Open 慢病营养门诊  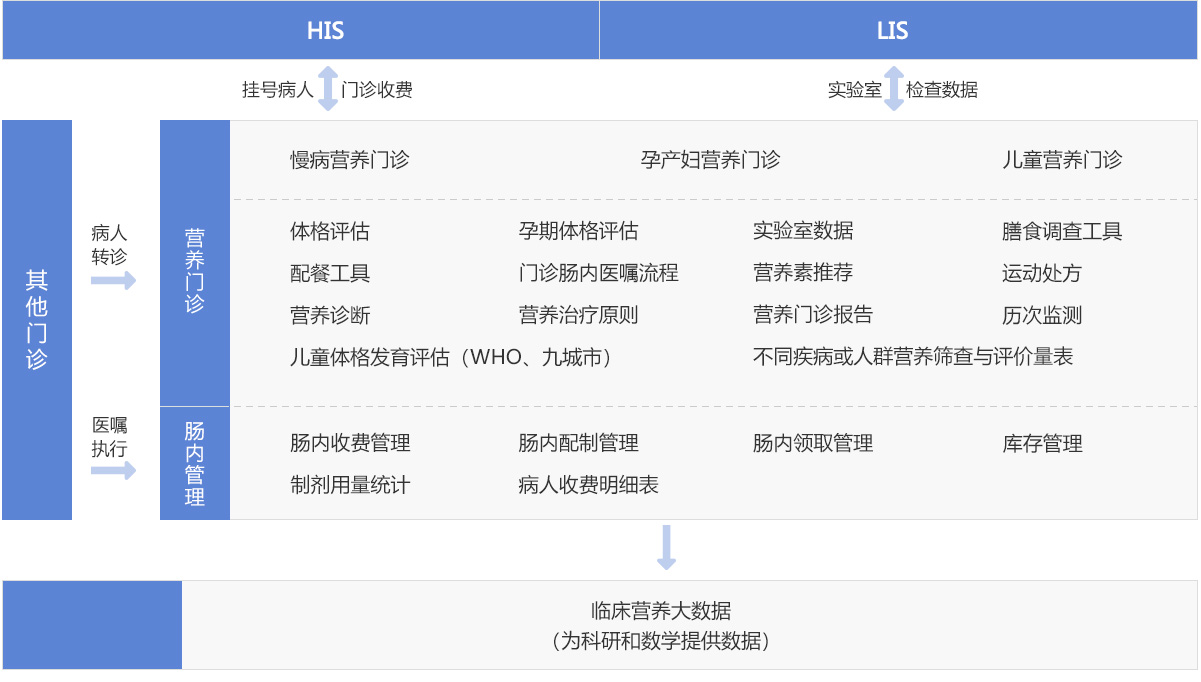pyautogui.click(x=350, y=160)
